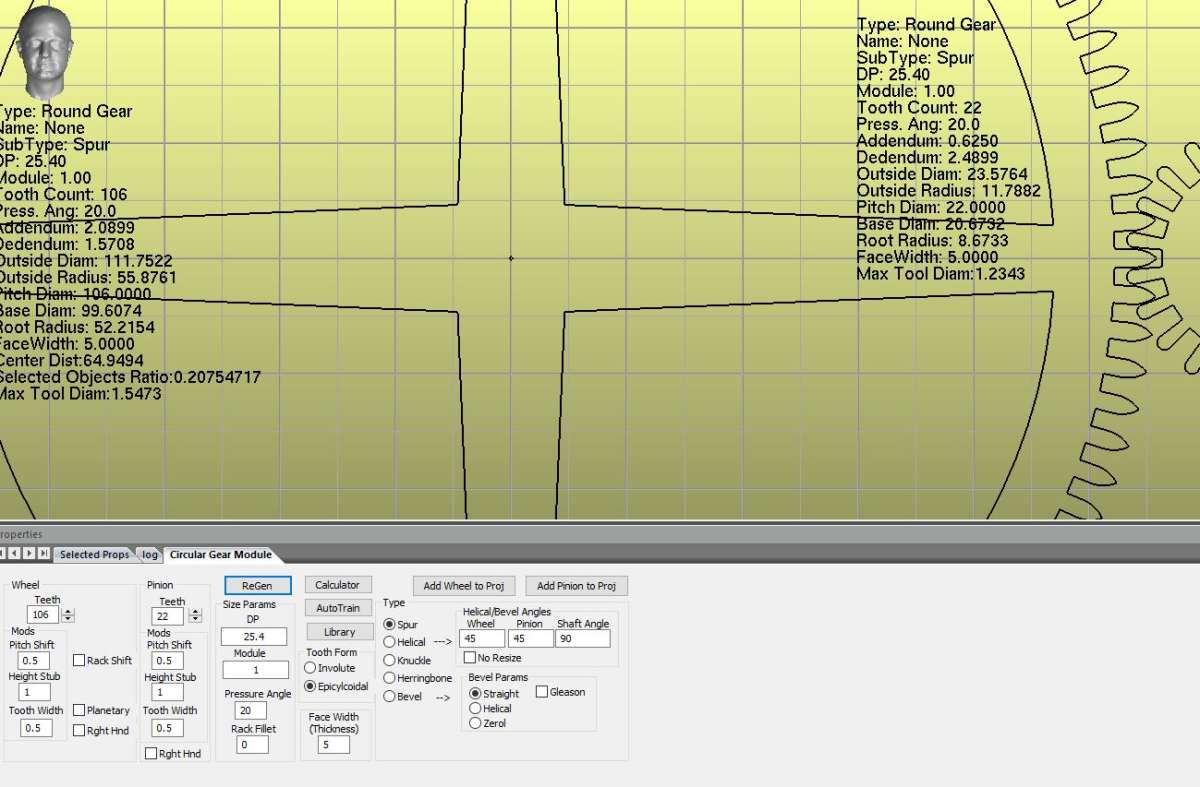
Task: Focus the Pinion Teeth field
Action: tap(170, 616)
